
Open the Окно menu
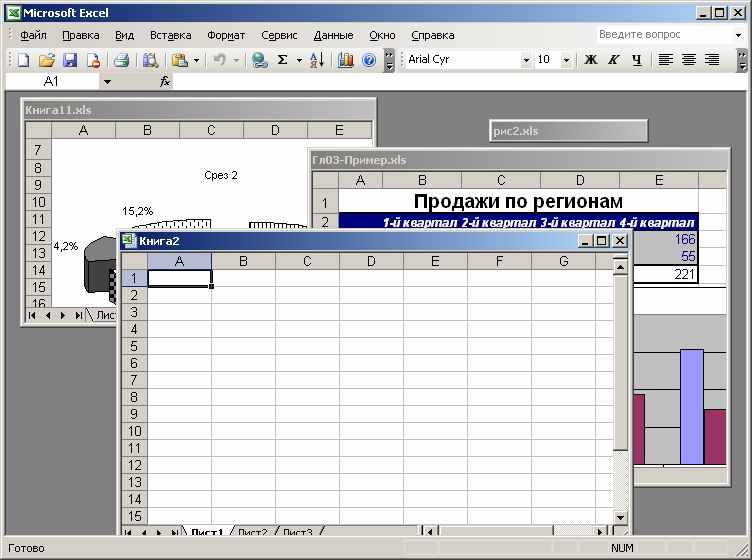click(x=382, y=35)
